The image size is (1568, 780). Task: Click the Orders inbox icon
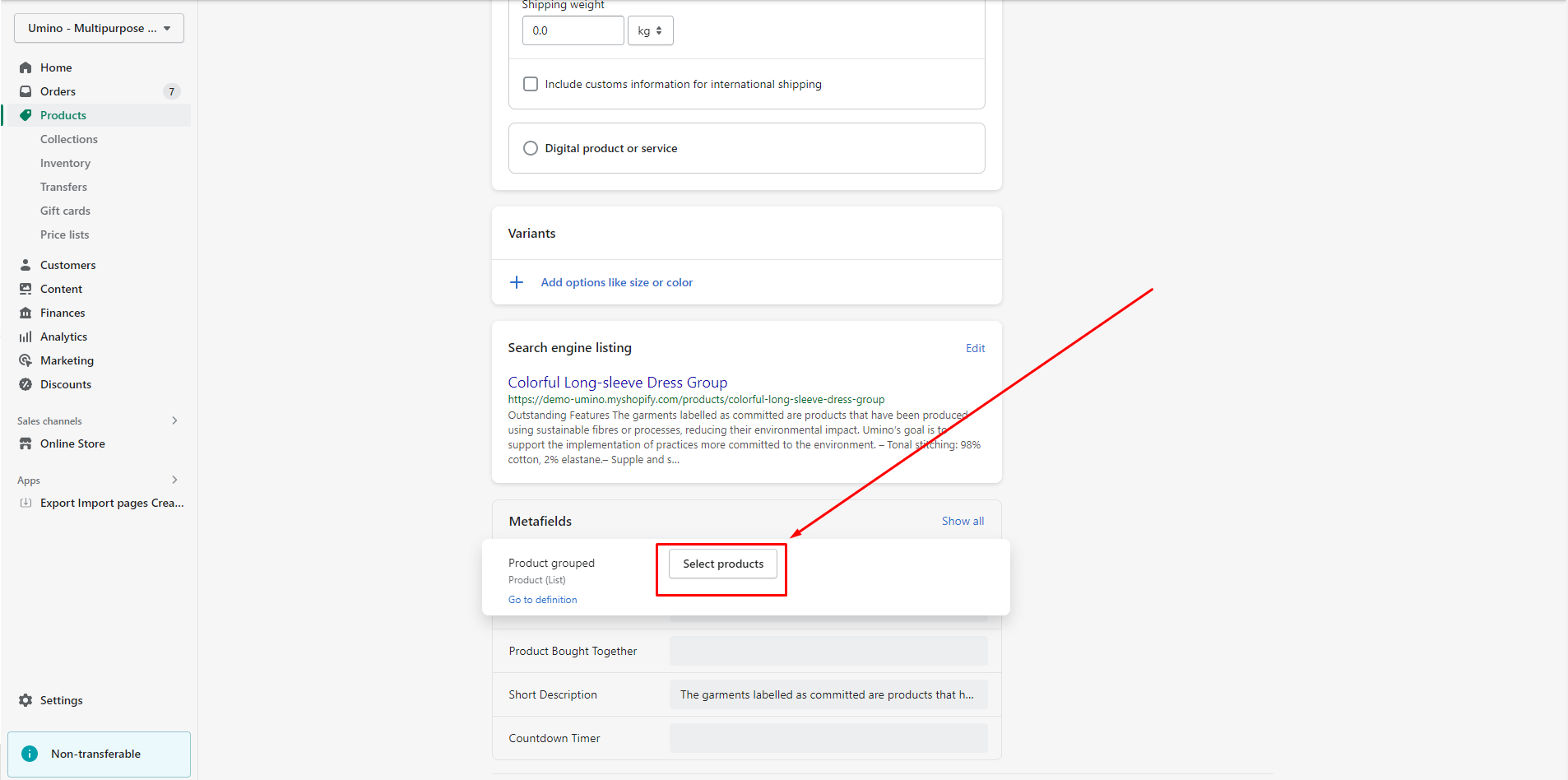point(26,91)
